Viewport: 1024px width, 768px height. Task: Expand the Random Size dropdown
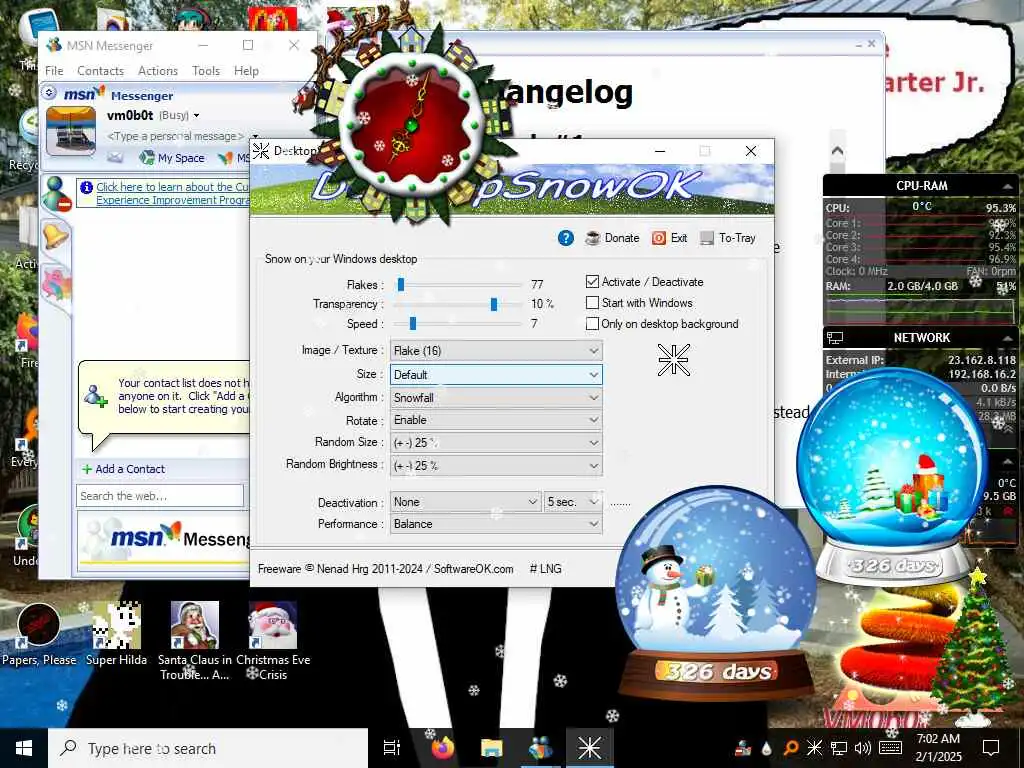coord(496,443)
